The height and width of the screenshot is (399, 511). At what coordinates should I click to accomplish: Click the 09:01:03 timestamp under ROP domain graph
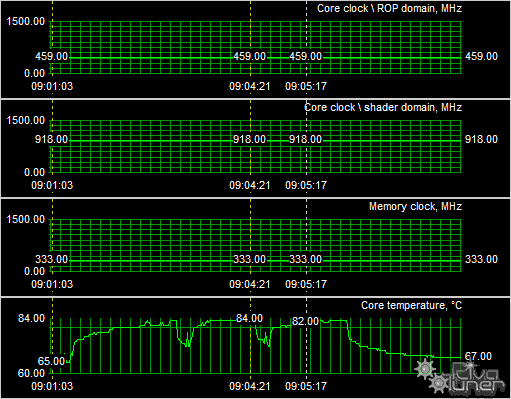click(x=52, y=86)
